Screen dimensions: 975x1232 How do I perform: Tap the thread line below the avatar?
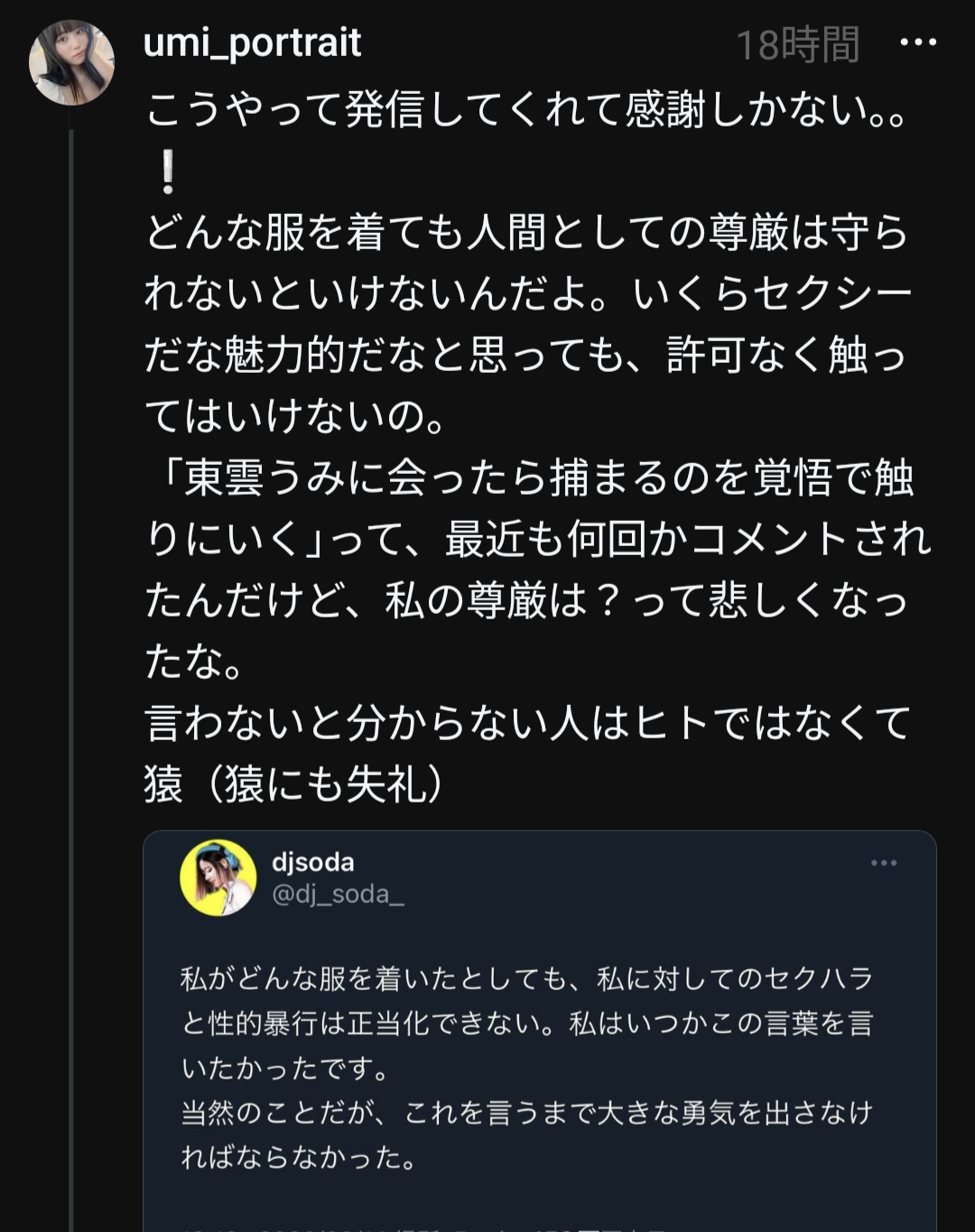(71, 632)
